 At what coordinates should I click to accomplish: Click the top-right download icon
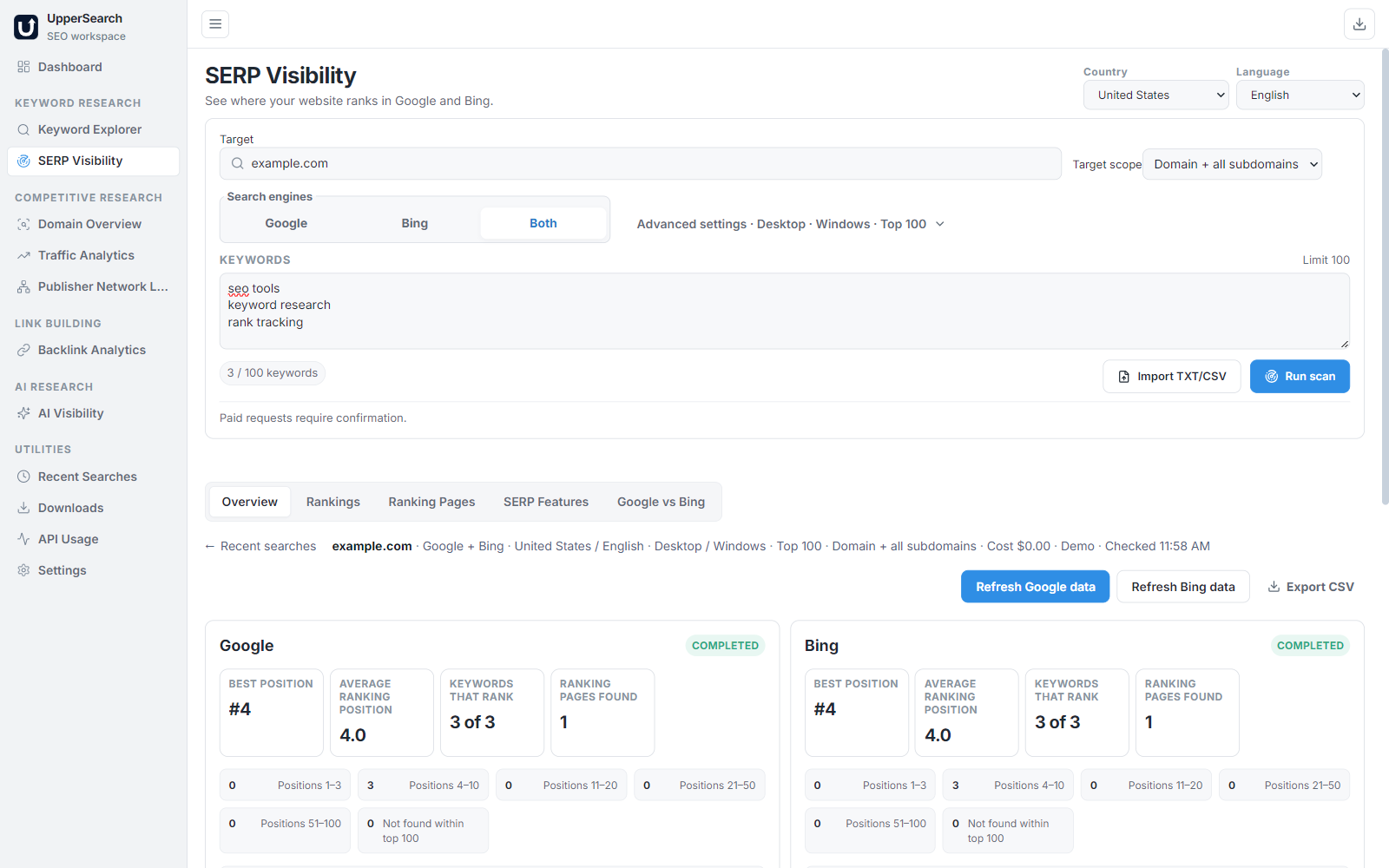[1359, 24]
